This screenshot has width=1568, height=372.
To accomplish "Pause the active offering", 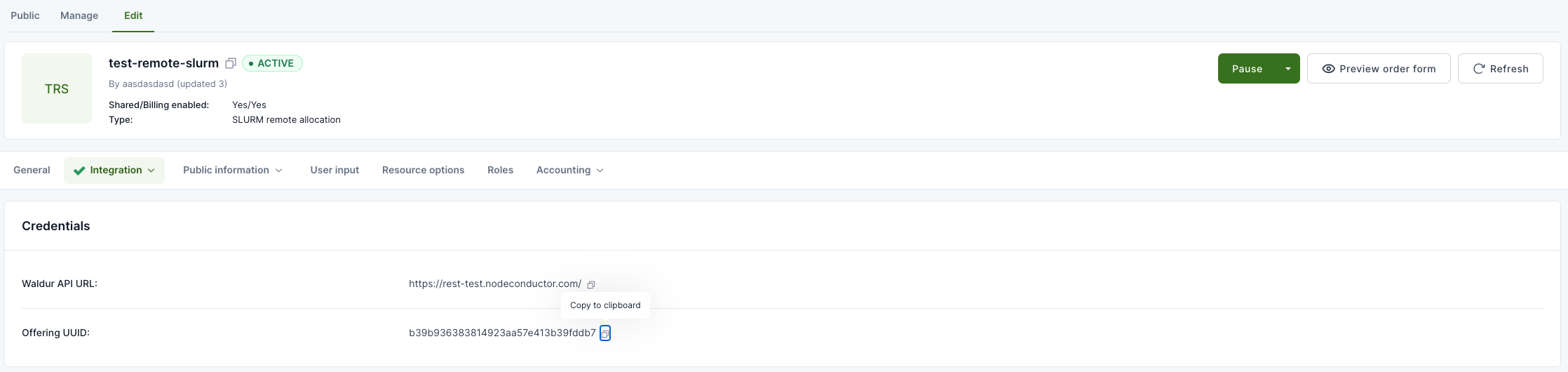I will 1247,69.
